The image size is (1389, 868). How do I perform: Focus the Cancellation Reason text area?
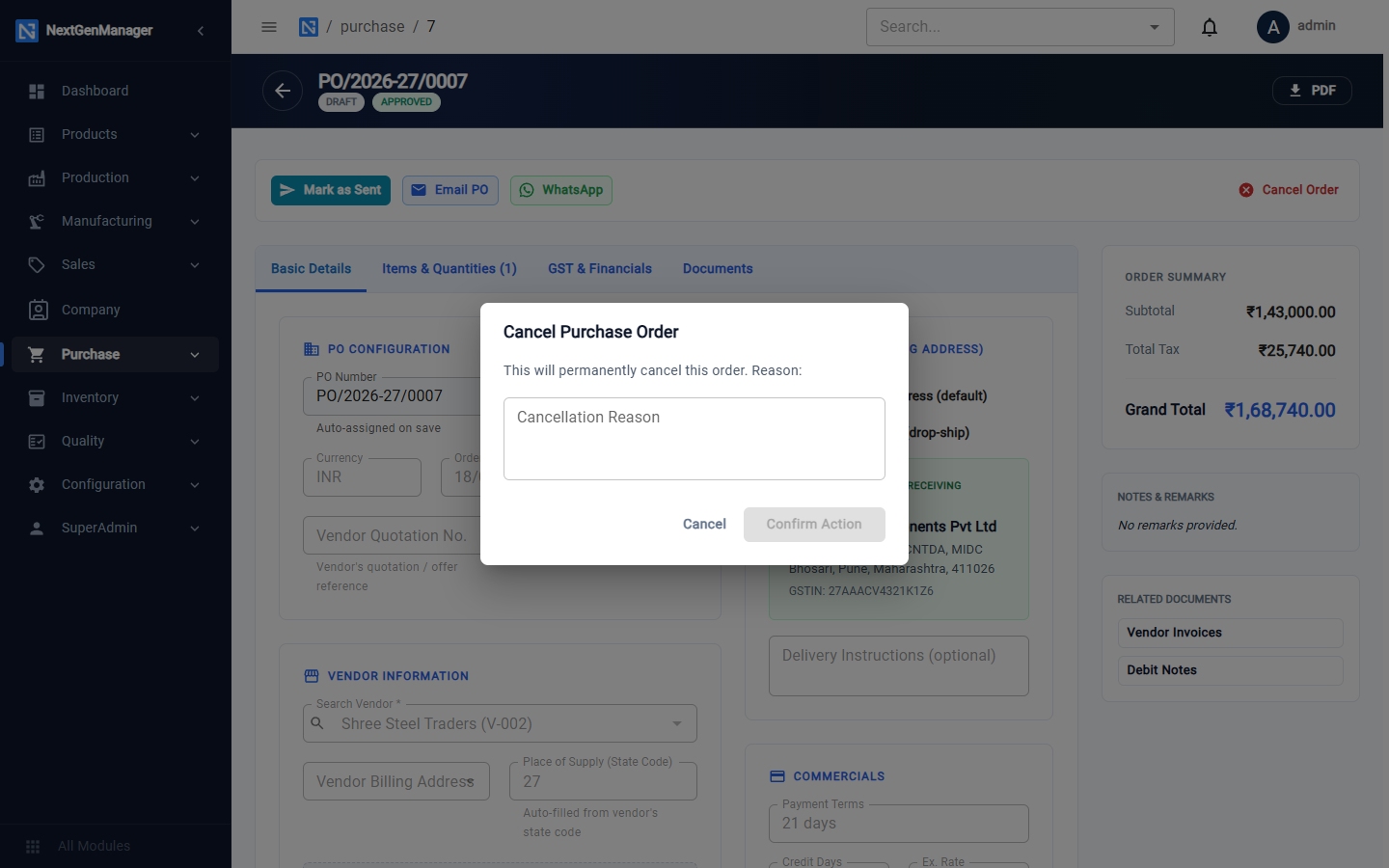click(x=694, y=439)
